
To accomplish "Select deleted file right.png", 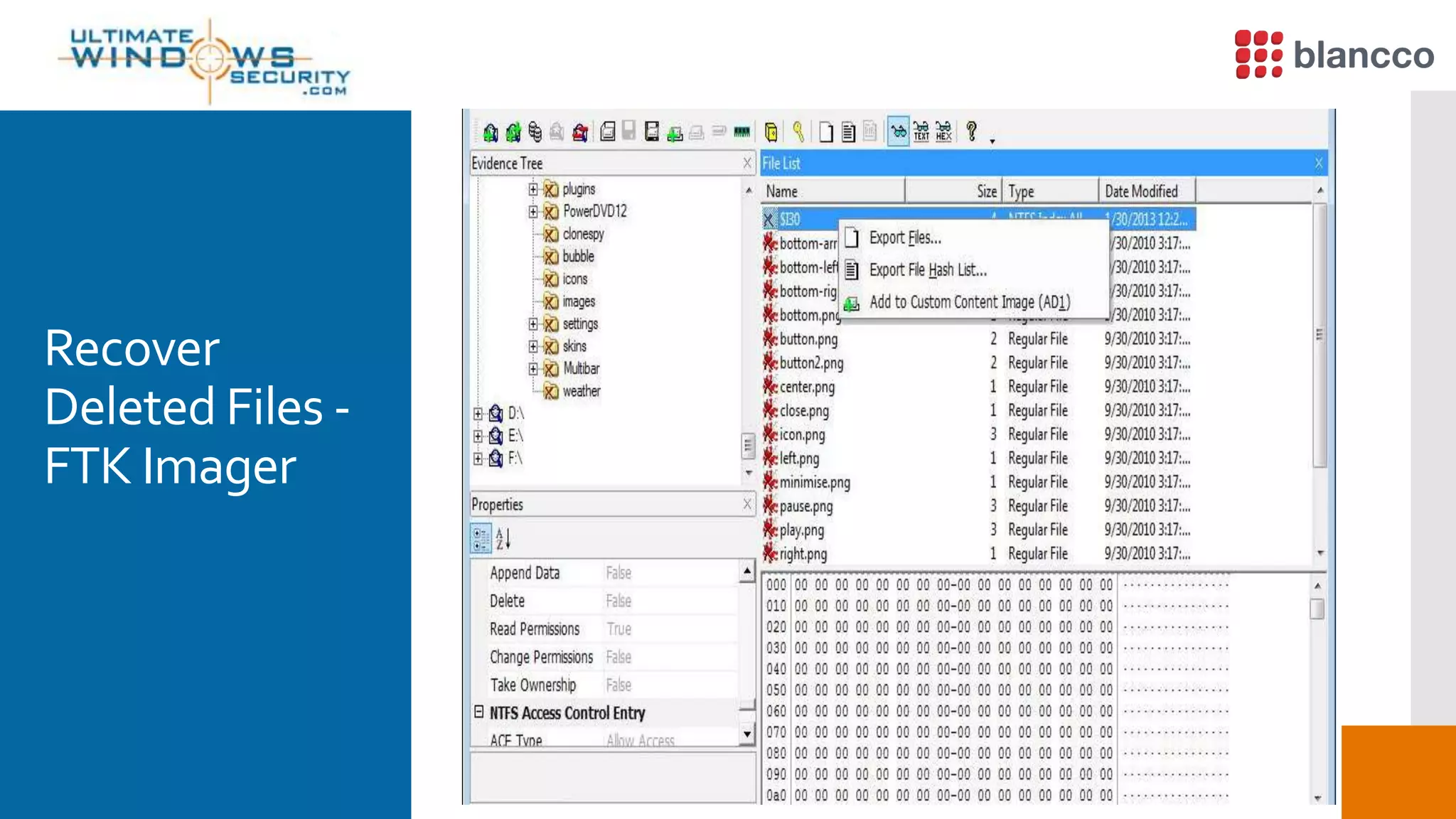I will (803, 554).
